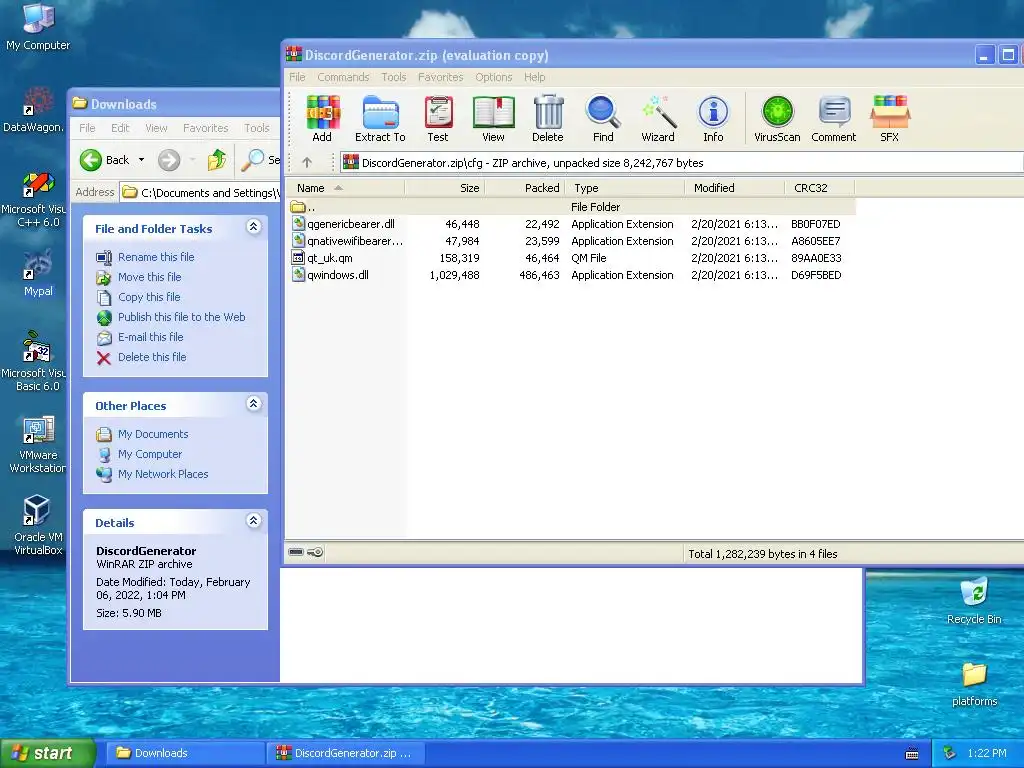Click the Up folder icon in Downloads
This screenshot has height=768, width=1024.
point(217,160)
